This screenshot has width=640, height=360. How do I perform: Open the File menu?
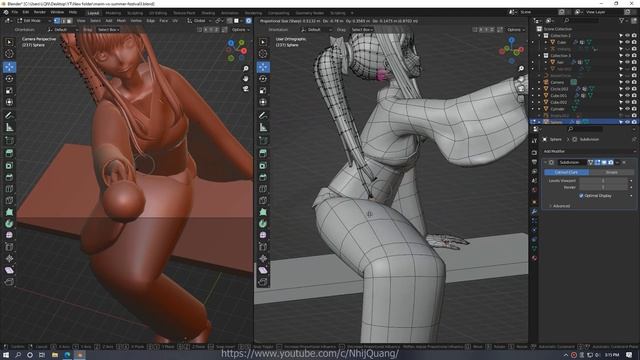click(x=15, y=12)
